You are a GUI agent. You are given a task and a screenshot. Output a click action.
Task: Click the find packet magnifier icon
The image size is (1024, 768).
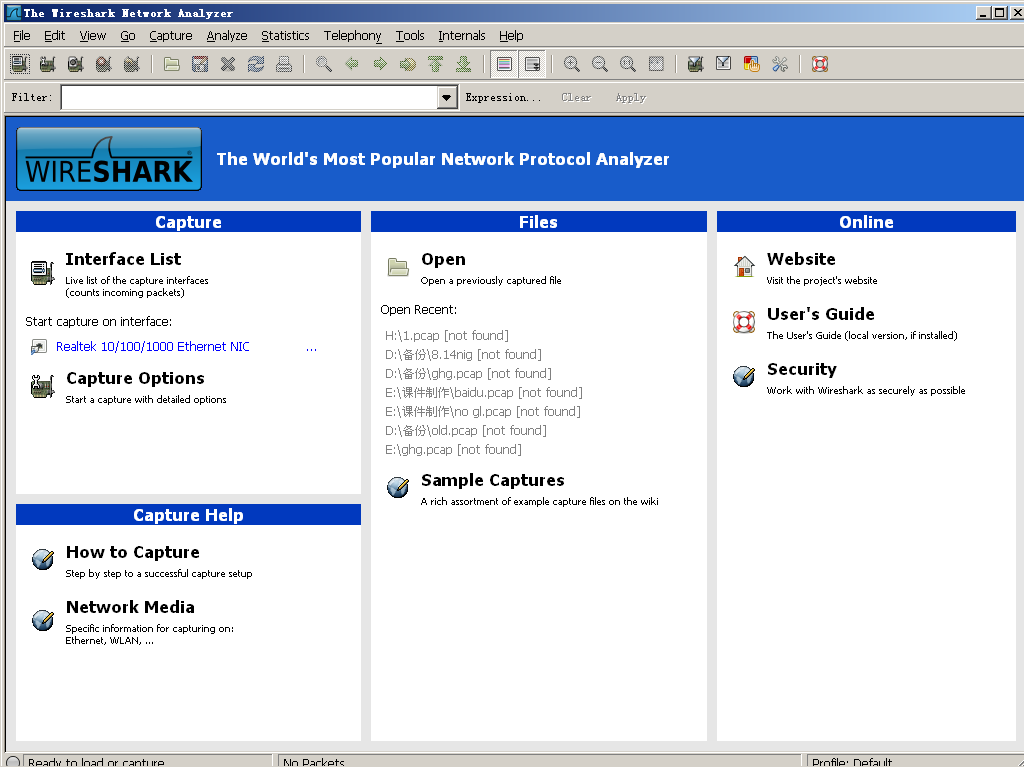pos(324,63)
